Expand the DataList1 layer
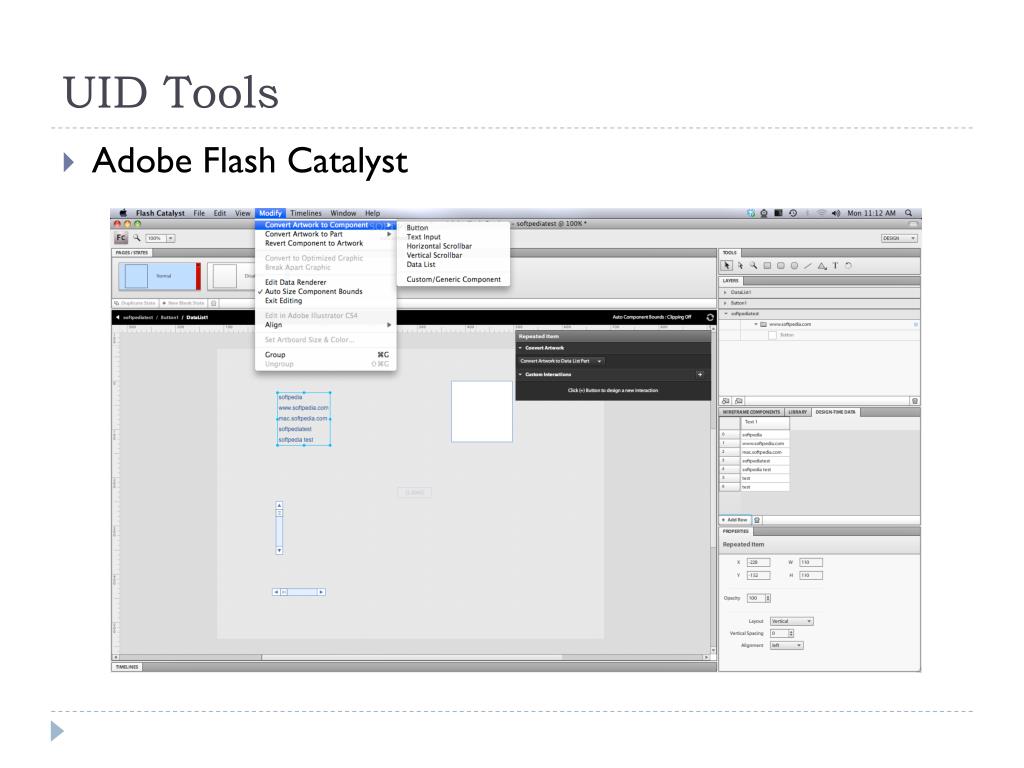The image size is (1024, 768). (726, 292)
